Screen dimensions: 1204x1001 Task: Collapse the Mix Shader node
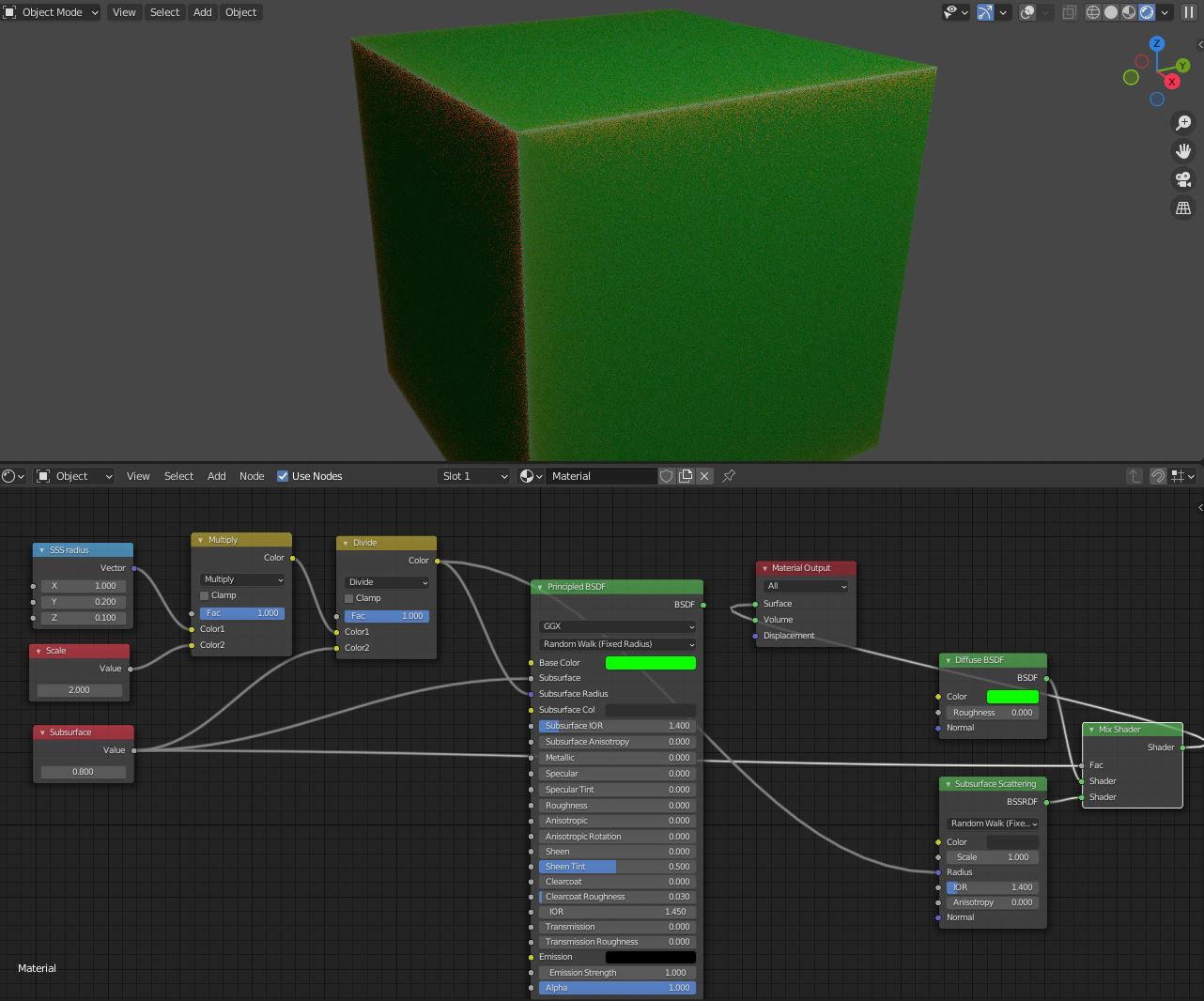pos(1091,730)
